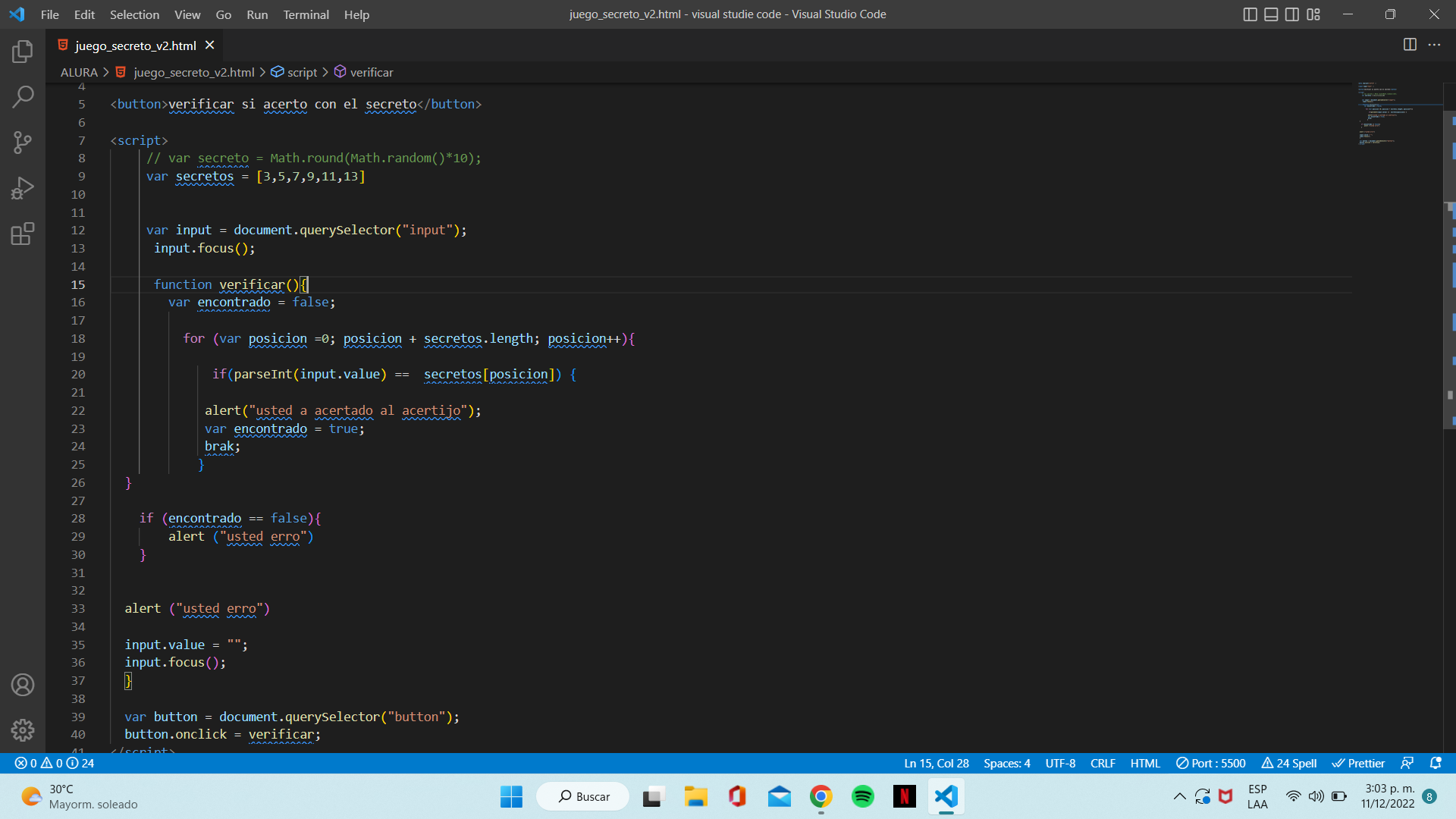Screen dimensions: 1456x819
Task: Toggle Live Server Port : 5500
Action: tap(1211, 763)
